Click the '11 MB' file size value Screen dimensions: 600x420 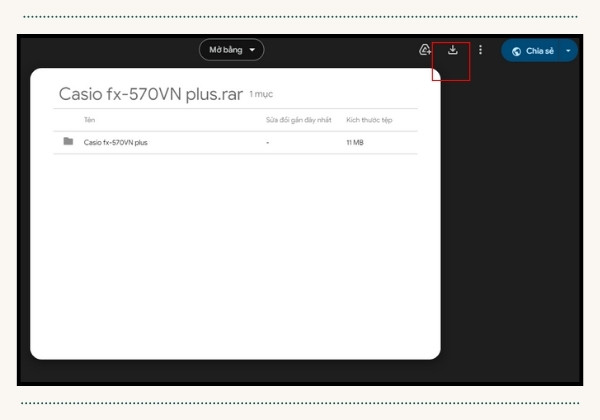tap(355, 142)
